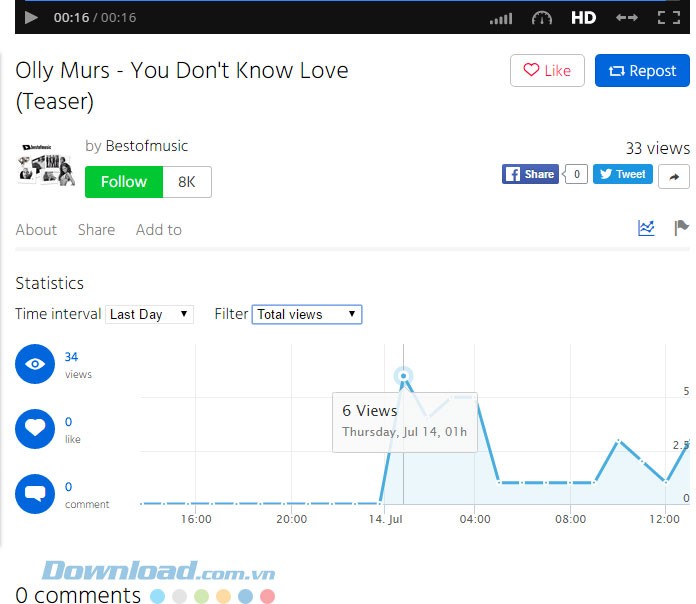This screenshot has height=604, width=696.
Task: Toggle the statistics chart icon
Action: tap(646, 228)
